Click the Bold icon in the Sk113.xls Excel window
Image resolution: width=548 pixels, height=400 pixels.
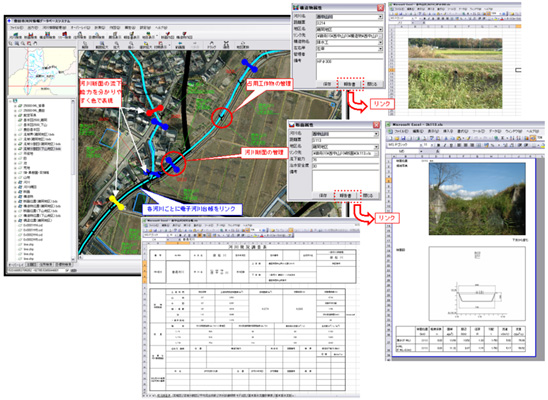440,145
